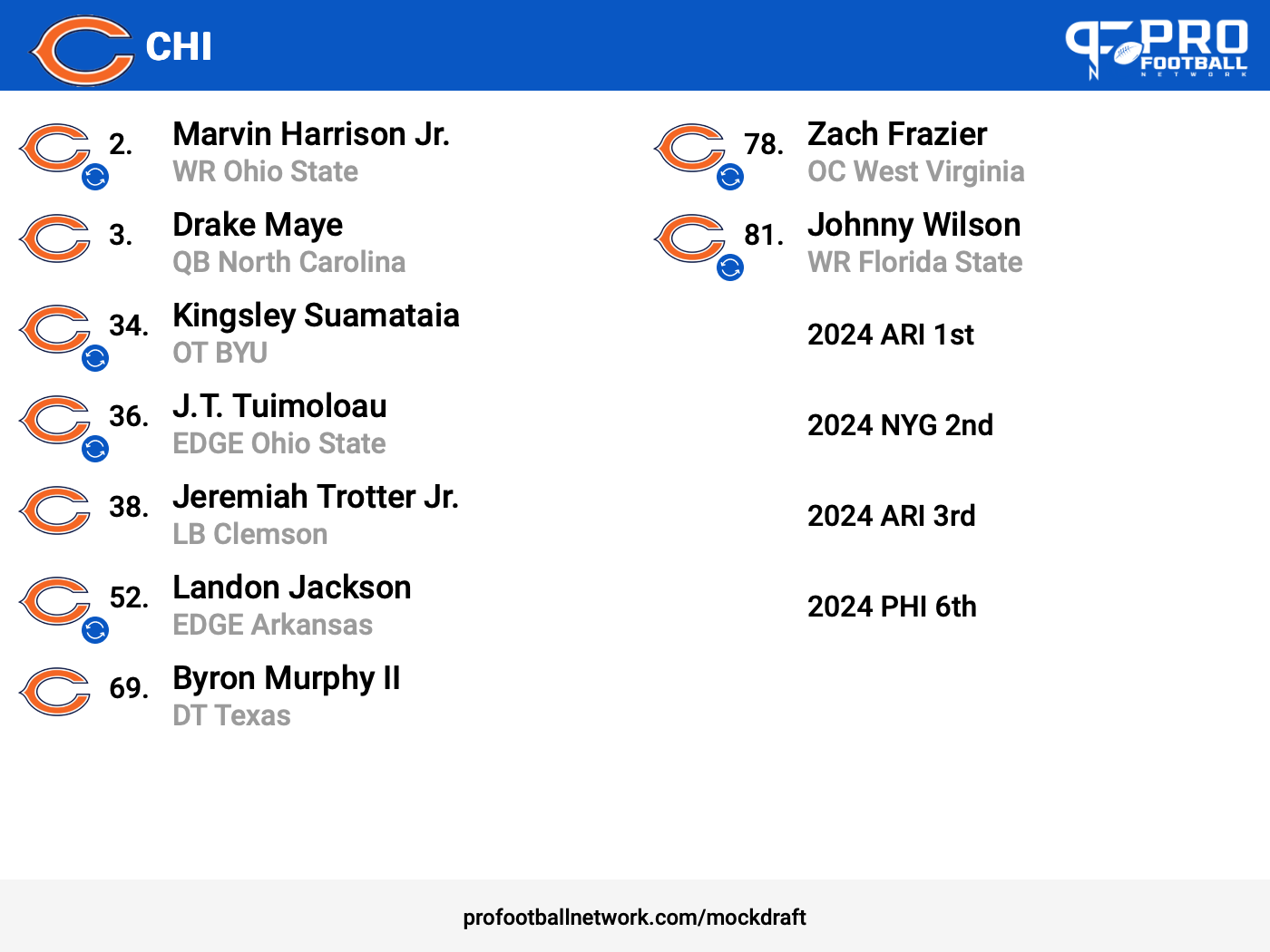Open profootballnetwork.com/mockdraft link
1270x952 pixels.
coord(634,918)
